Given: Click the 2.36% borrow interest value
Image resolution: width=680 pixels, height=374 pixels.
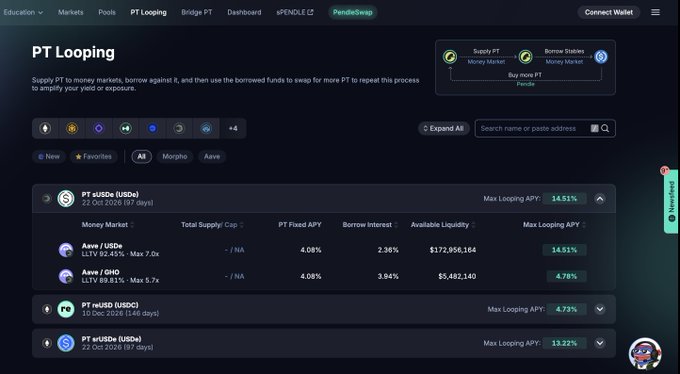Looking at the screenshot, I should (388, 250).
